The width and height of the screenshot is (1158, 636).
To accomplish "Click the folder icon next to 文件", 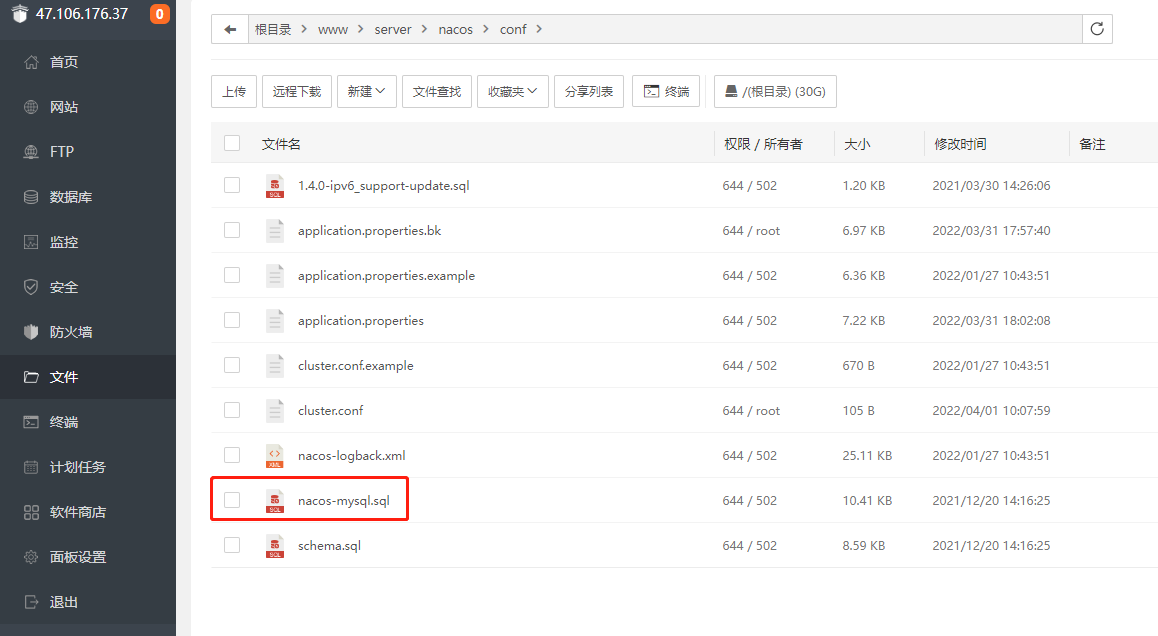I will [x=31, y=377].
